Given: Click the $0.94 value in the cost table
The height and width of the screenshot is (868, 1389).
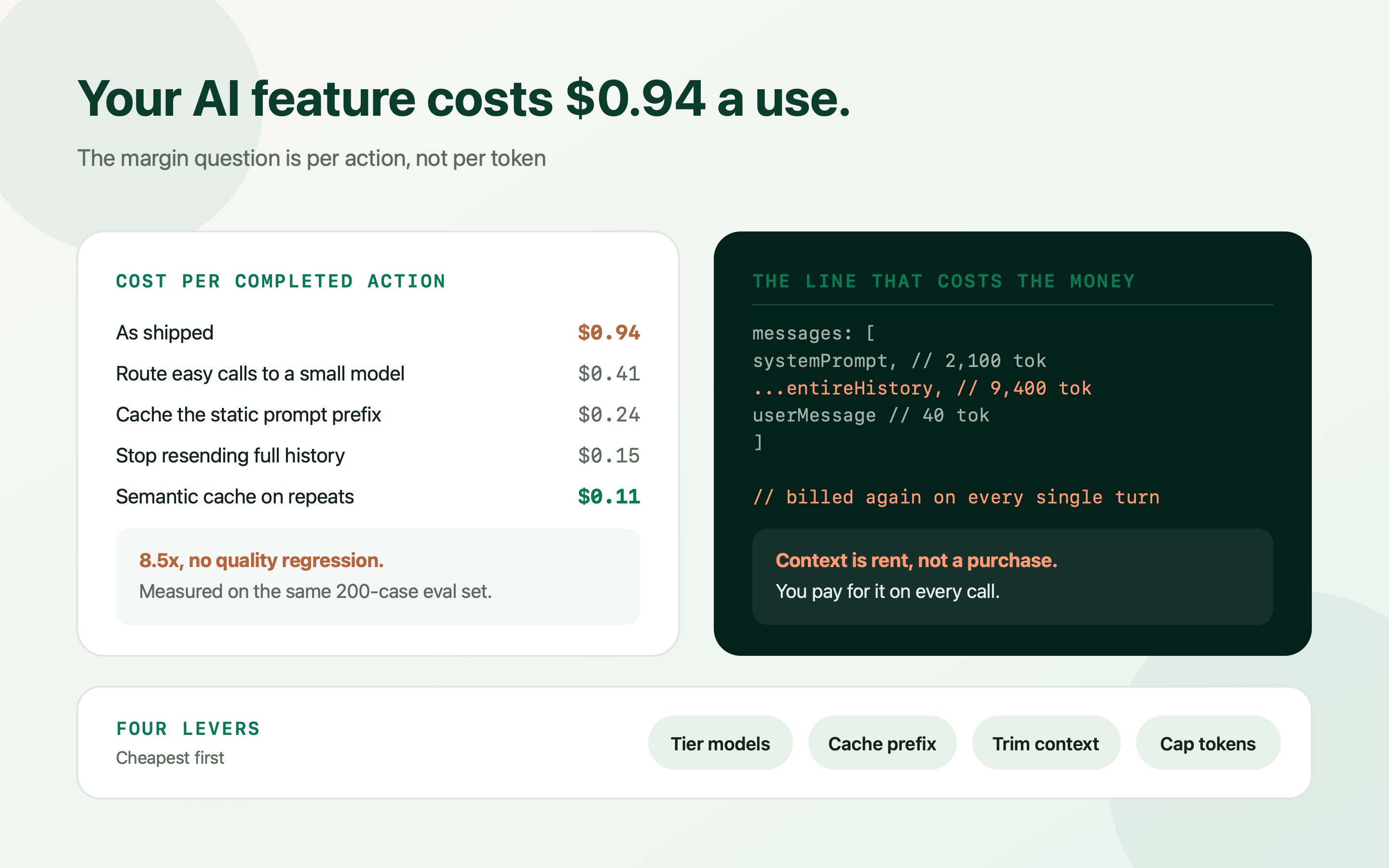Looking at the screenshot, I should [x=608, y=333].
